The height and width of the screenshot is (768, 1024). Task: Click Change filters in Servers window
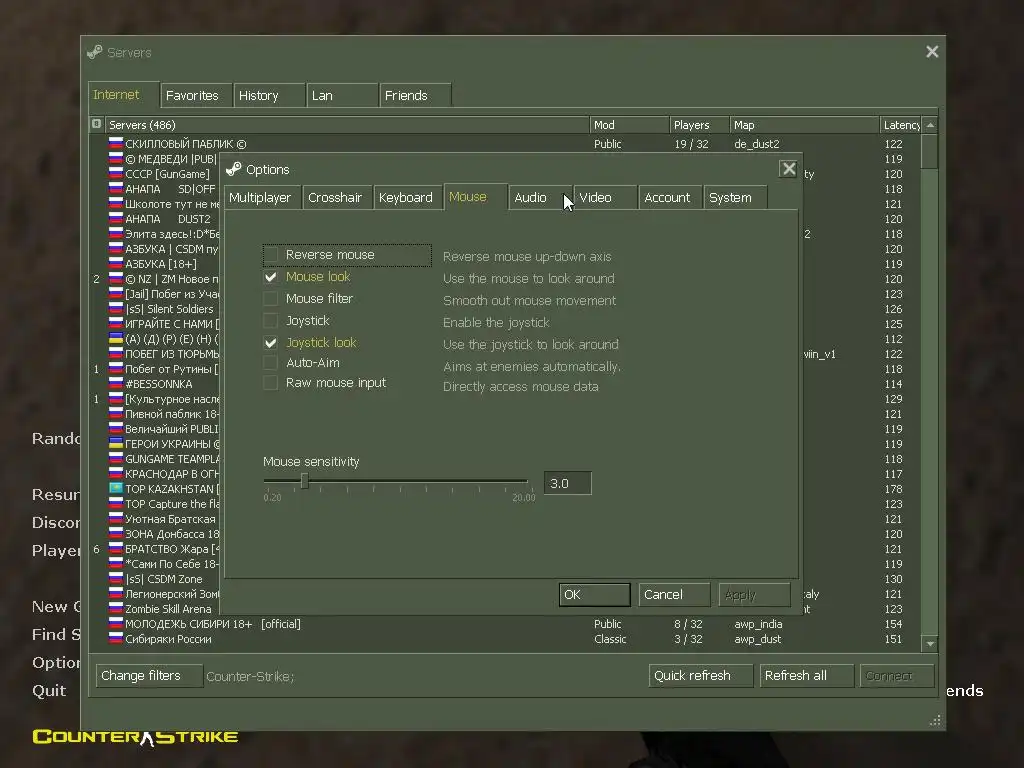(149, 675)
